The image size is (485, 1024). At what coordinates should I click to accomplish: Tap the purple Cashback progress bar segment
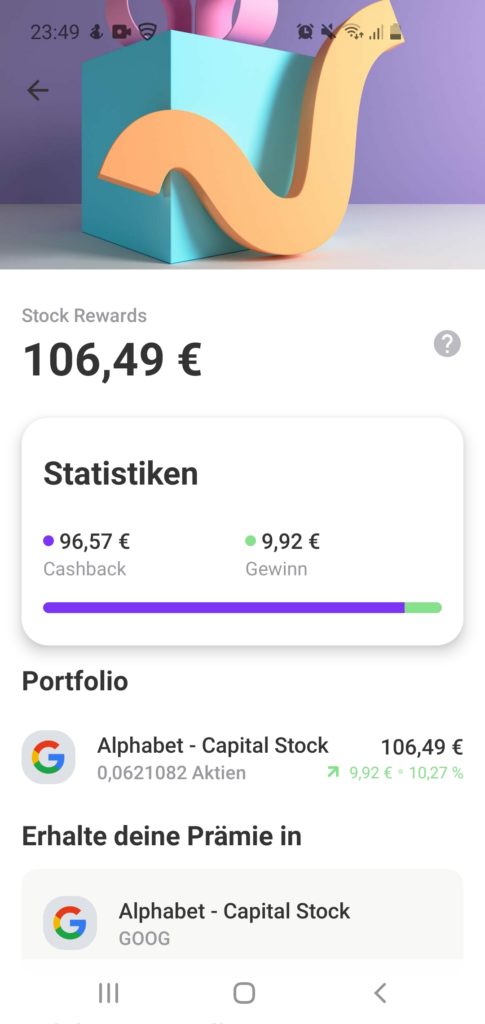pyautogui.click(x=224, y=607)
